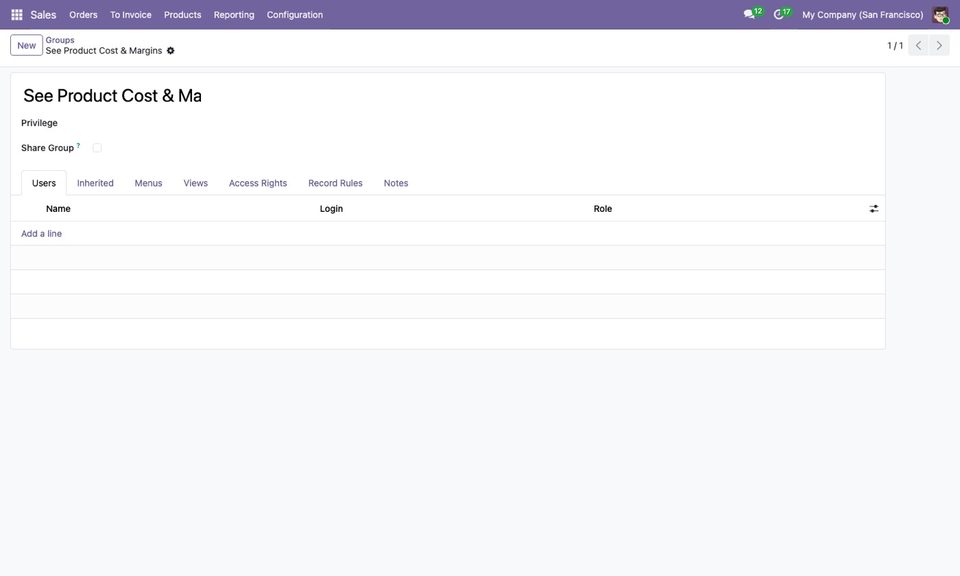Sort by the Login column header

pos(331,209)
